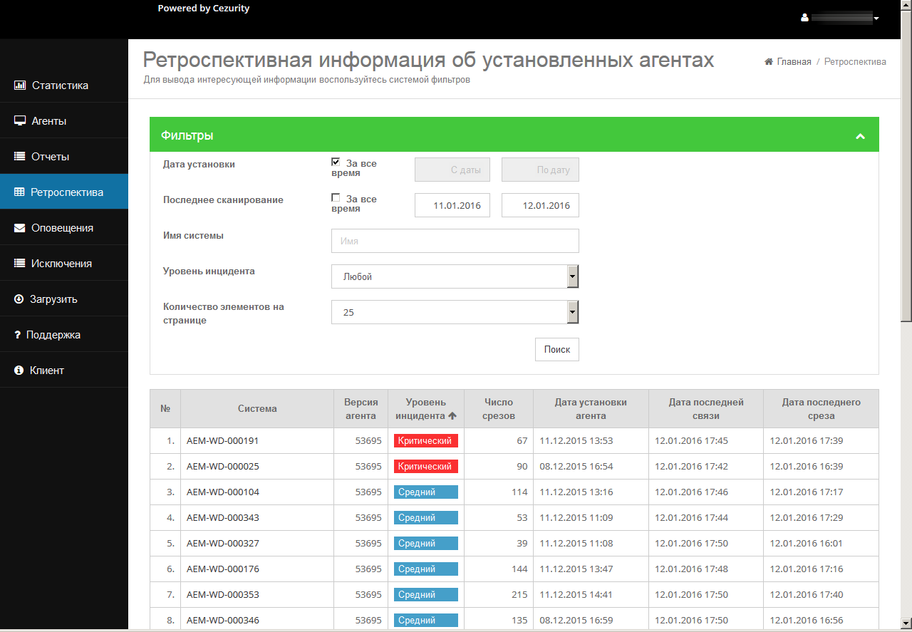Screen dimensions: 912x632
Task: Click system name AEM-WD-000327
Action: tap(223, 543)
